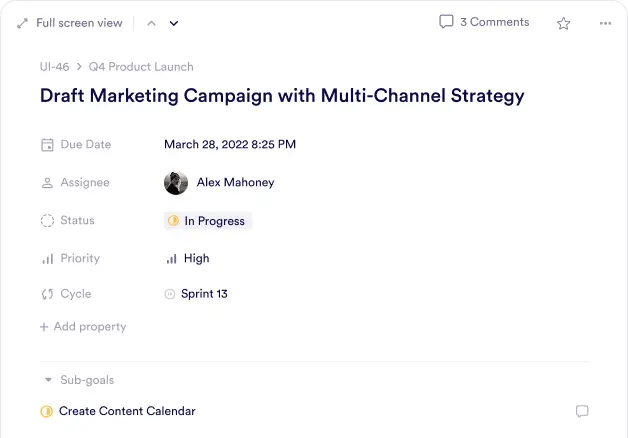Click the Full screen view expand icon
This screenshot has height=438, width=628.
22,23
